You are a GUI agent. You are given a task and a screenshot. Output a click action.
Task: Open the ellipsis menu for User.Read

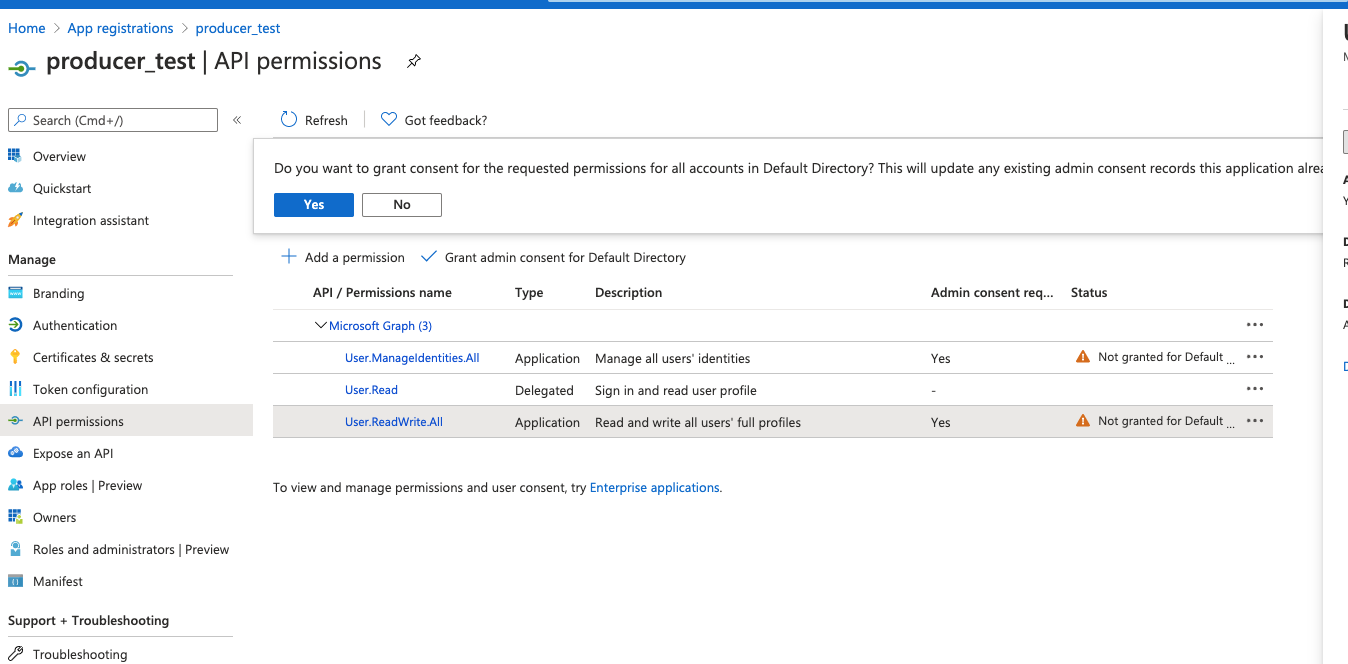click(1255, 389)
